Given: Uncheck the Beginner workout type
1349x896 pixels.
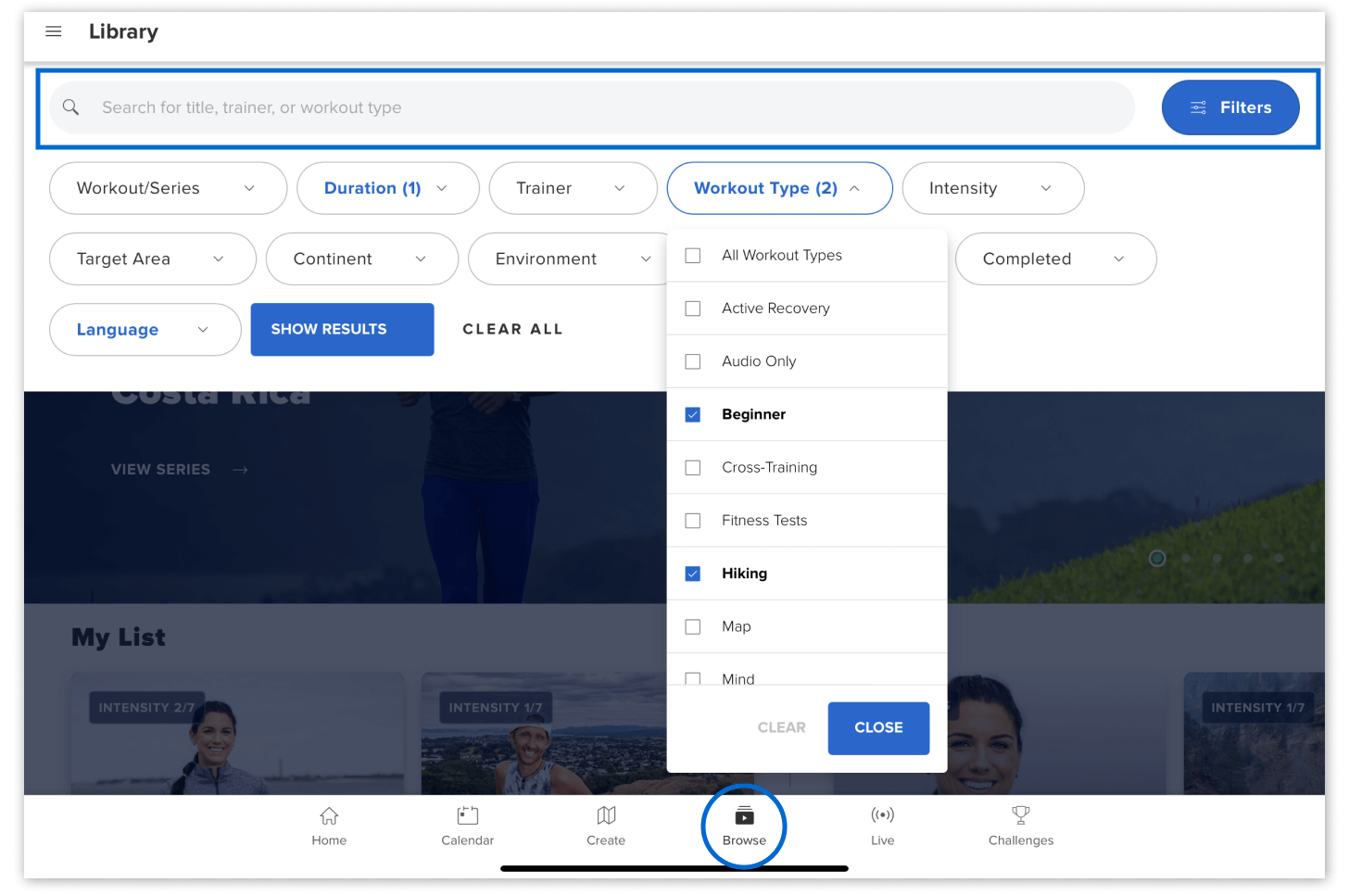Looking at the screenshot, I should click(x=692, y=414).
